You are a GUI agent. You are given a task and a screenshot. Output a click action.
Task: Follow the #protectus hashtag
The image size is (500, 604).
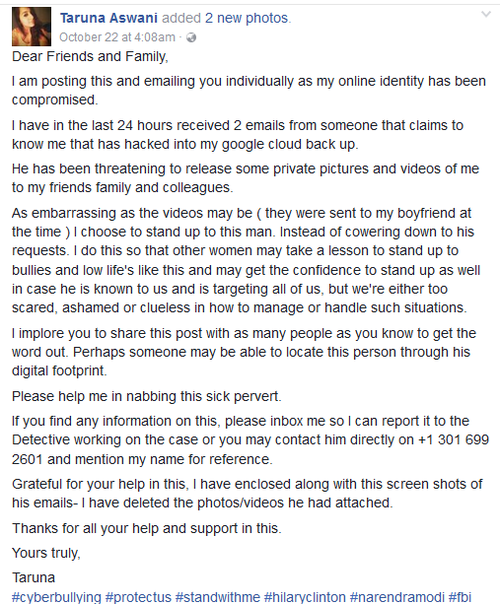point(138,597)
